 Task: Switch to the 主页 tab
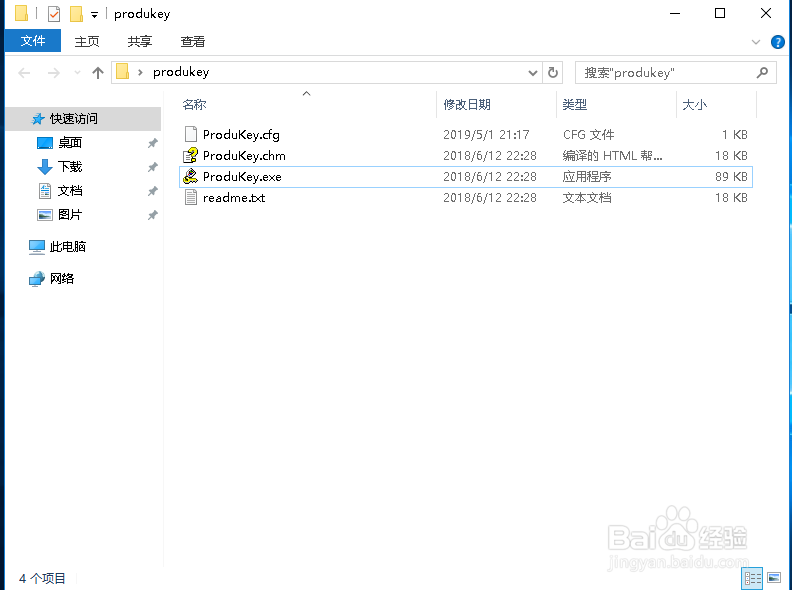coord(87,41)
